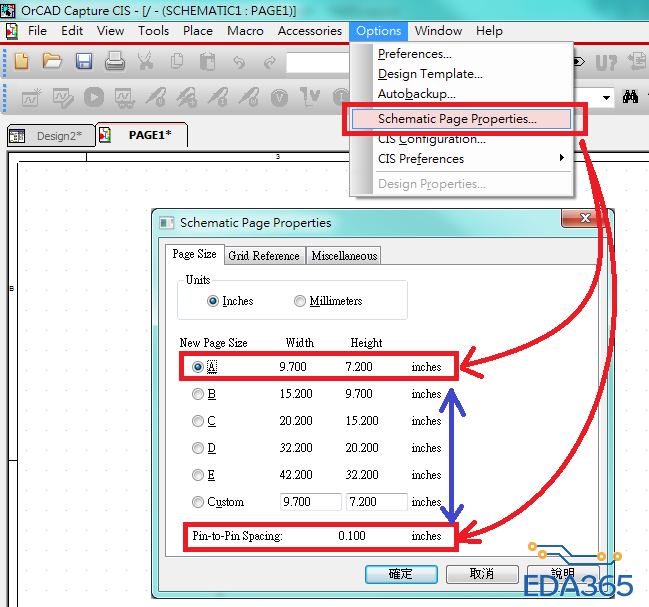Open the Window menu
This screenshot has height=607, width=649.
point(438,31)
